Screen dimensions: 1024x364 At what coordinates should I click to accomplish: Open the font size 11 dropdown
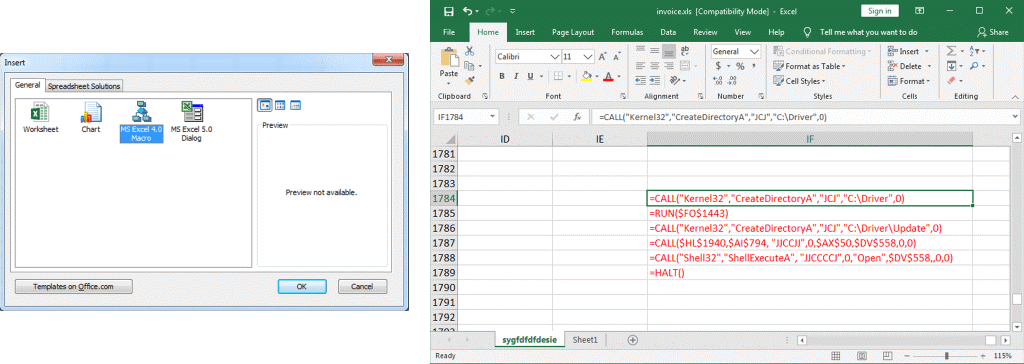tap(587, 56)
